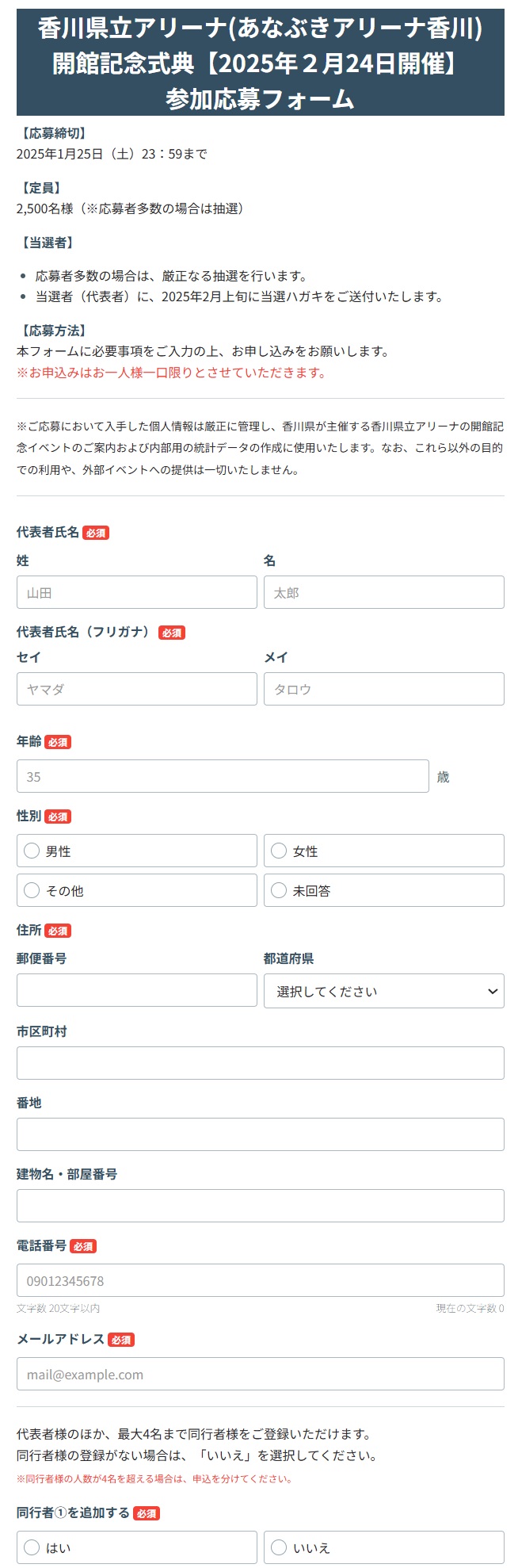Viewport: 518px width, 1568px height.
Task: Focus the 姓 surname input field
Action: point(137,592)
